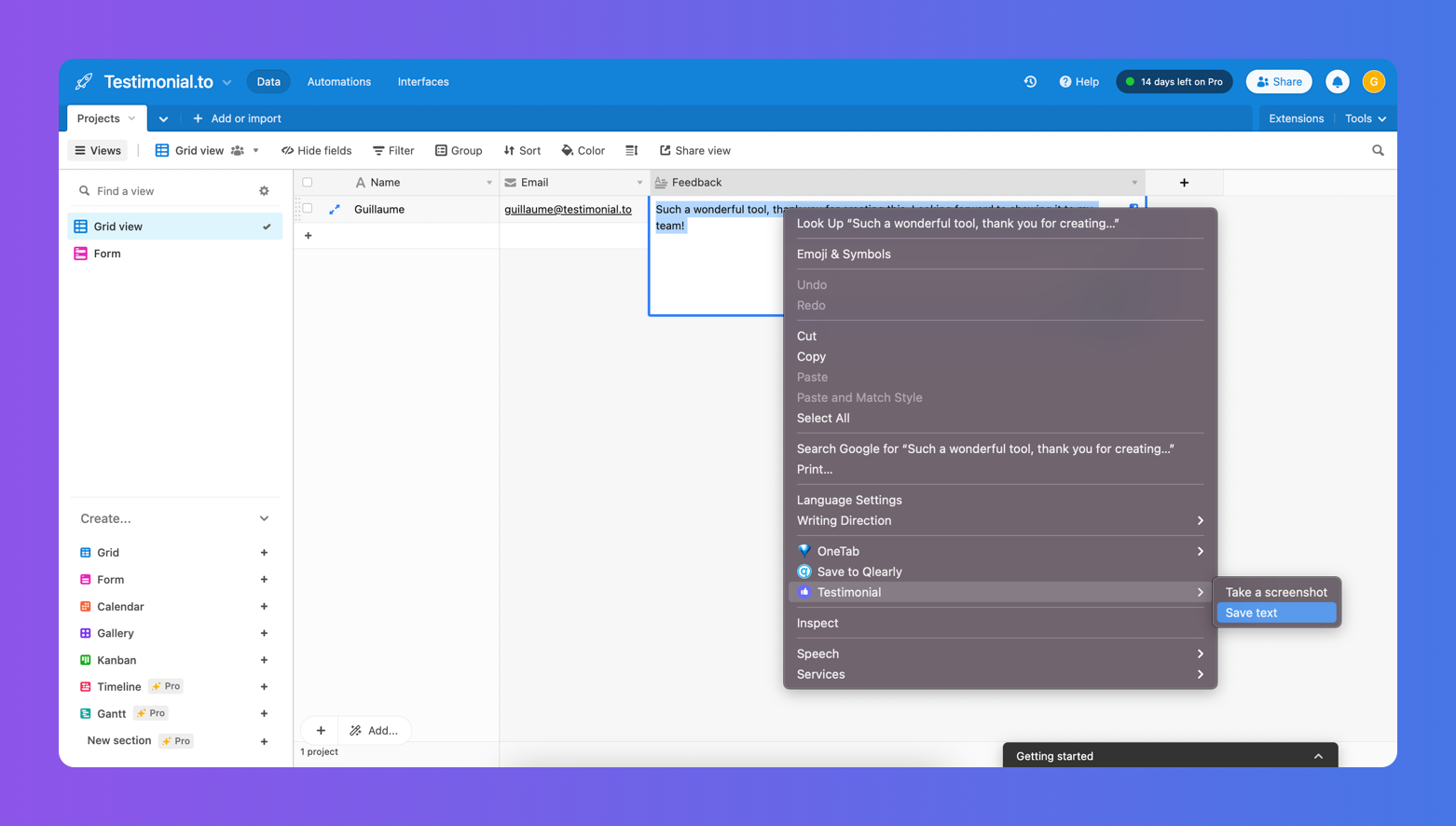The image size is (1456, 826).
Task: Click plus next to Calendar
Action: [264, 607]
